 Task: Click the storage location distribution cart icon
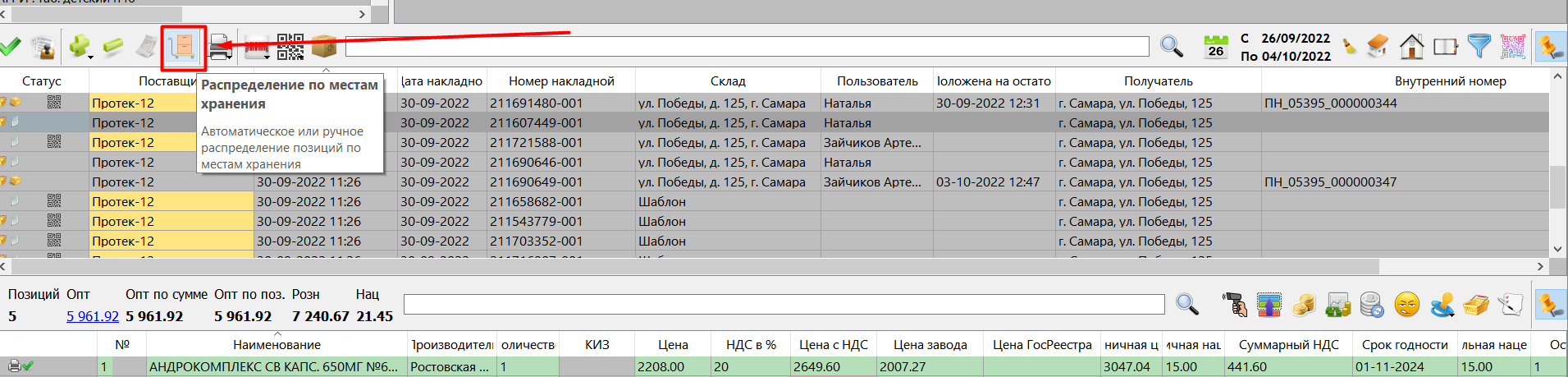(183, 47)
